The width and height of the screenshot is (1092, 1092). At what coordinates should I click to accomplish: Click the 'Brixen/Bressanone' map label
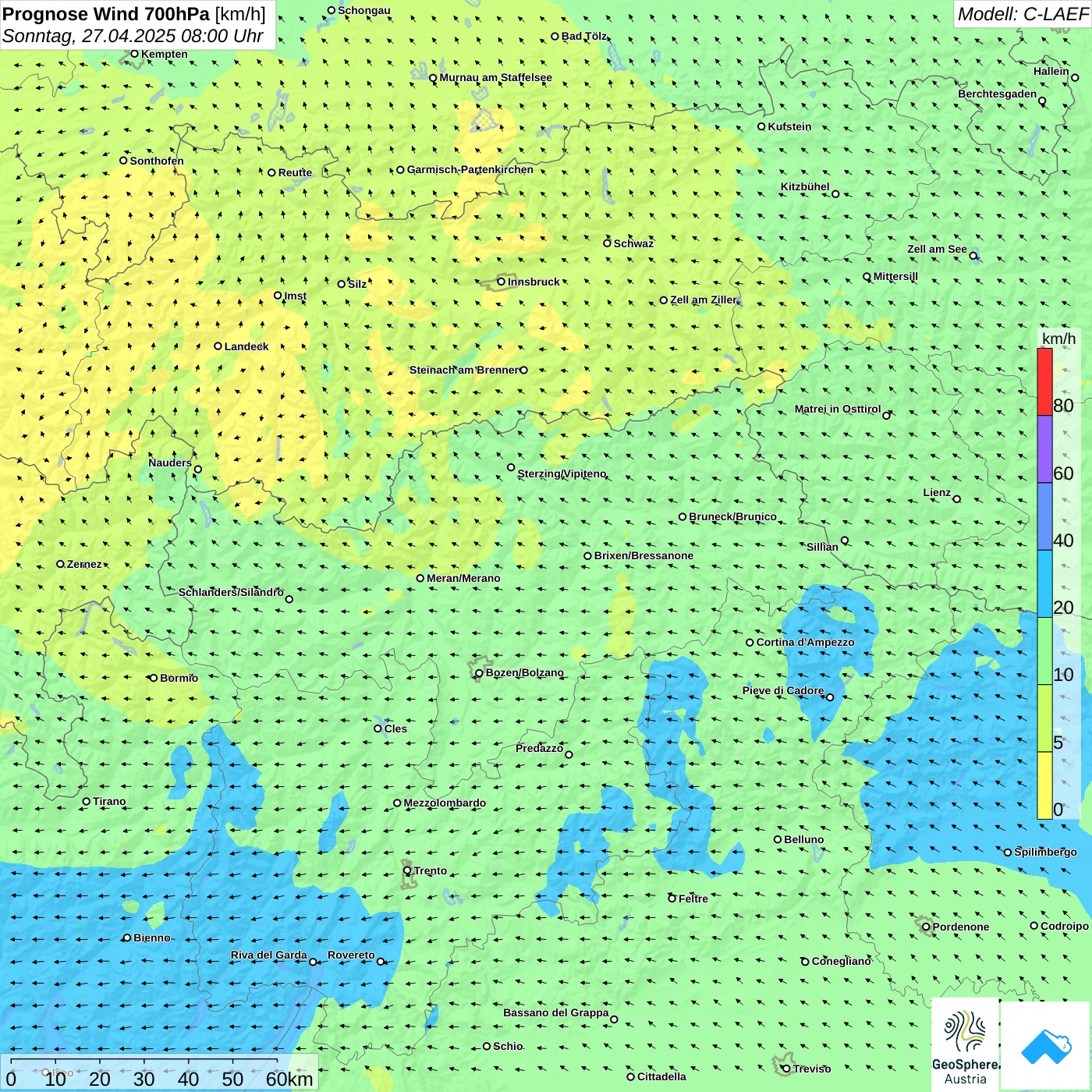643,555
